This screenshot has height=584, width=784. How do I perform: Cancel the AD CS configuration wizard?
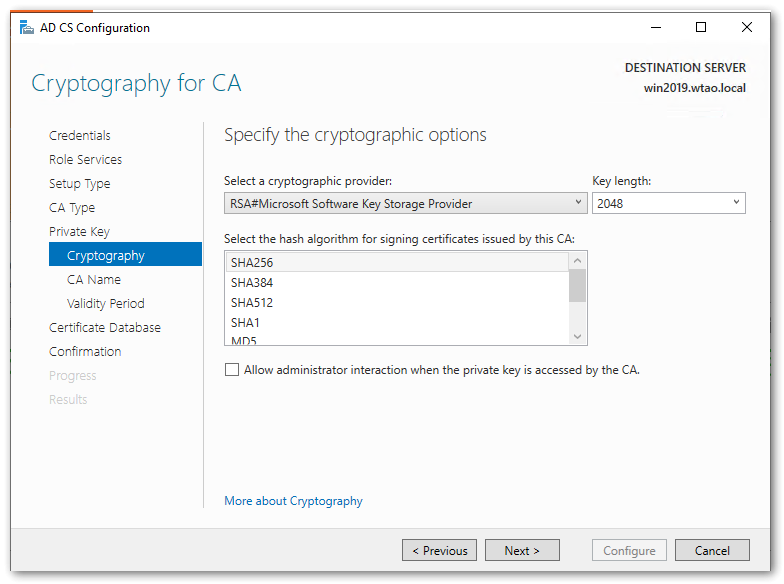tap(712, 551)
